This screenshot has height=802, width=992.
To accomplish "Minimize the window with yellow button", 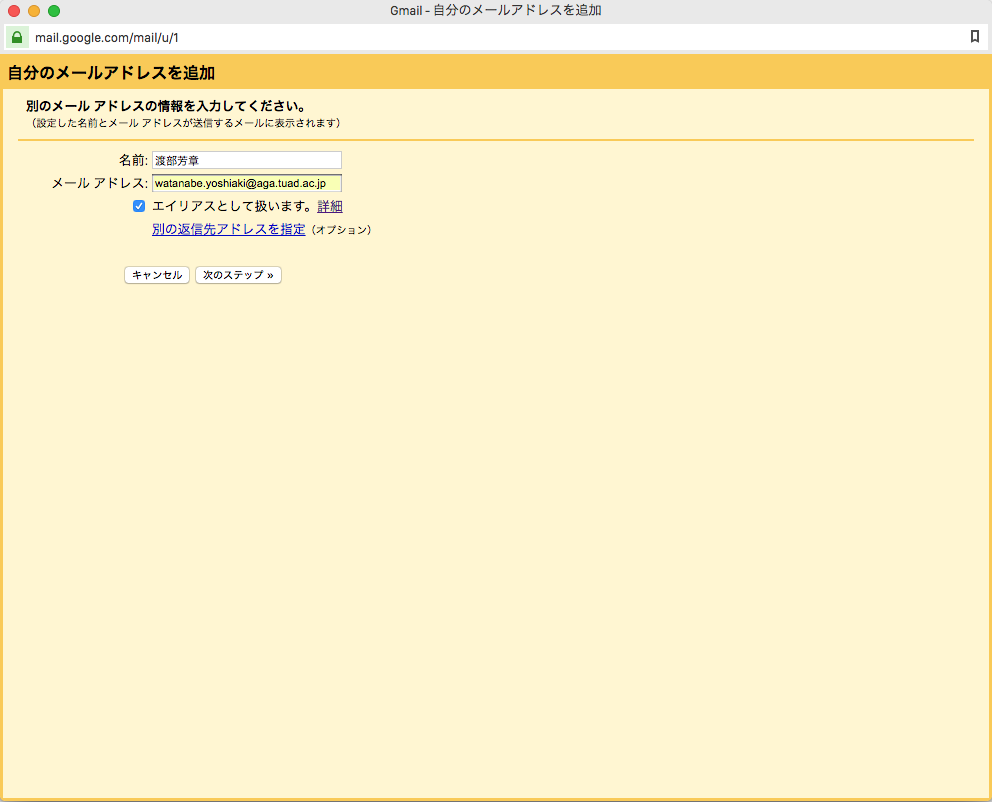I will pyautogui.click(x=34, y=11).
